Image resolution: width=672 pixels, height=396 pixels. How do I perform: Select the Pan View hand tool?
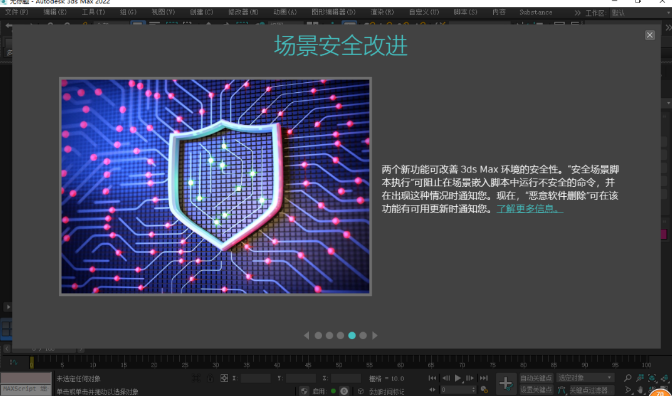[x=640, y=390]
